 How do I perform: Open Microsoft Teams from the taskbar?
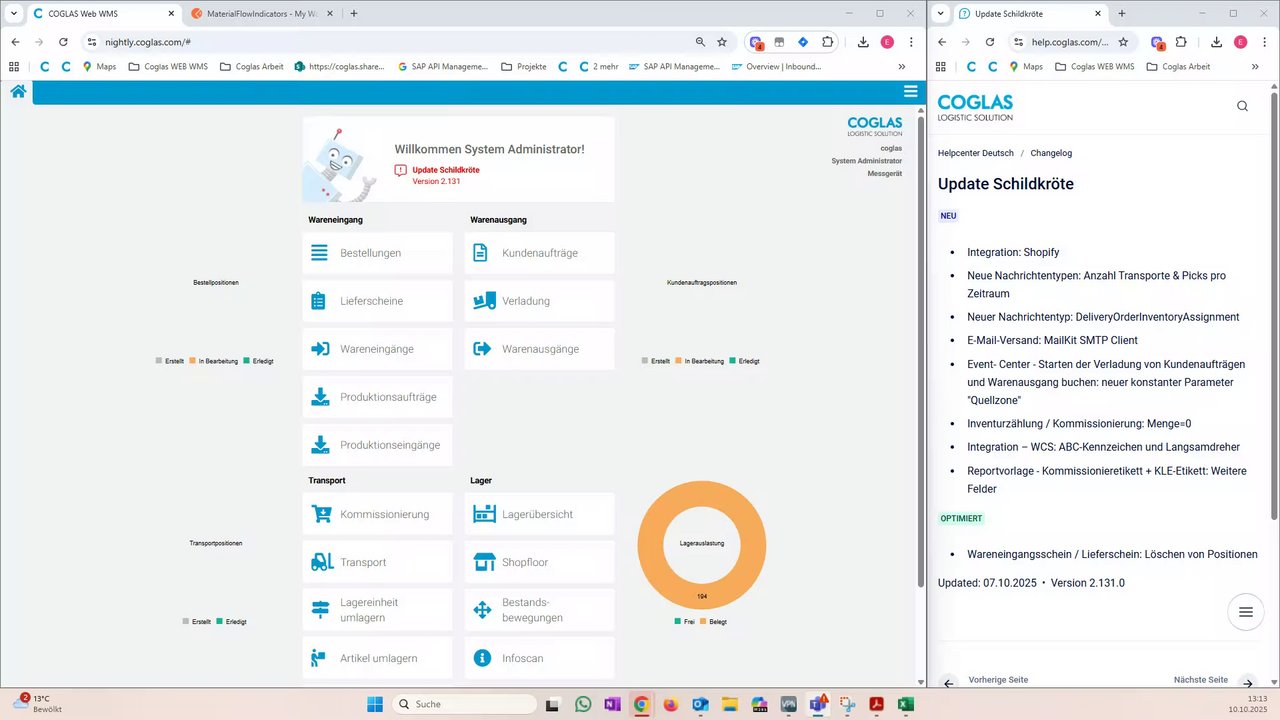click(818, 704)
